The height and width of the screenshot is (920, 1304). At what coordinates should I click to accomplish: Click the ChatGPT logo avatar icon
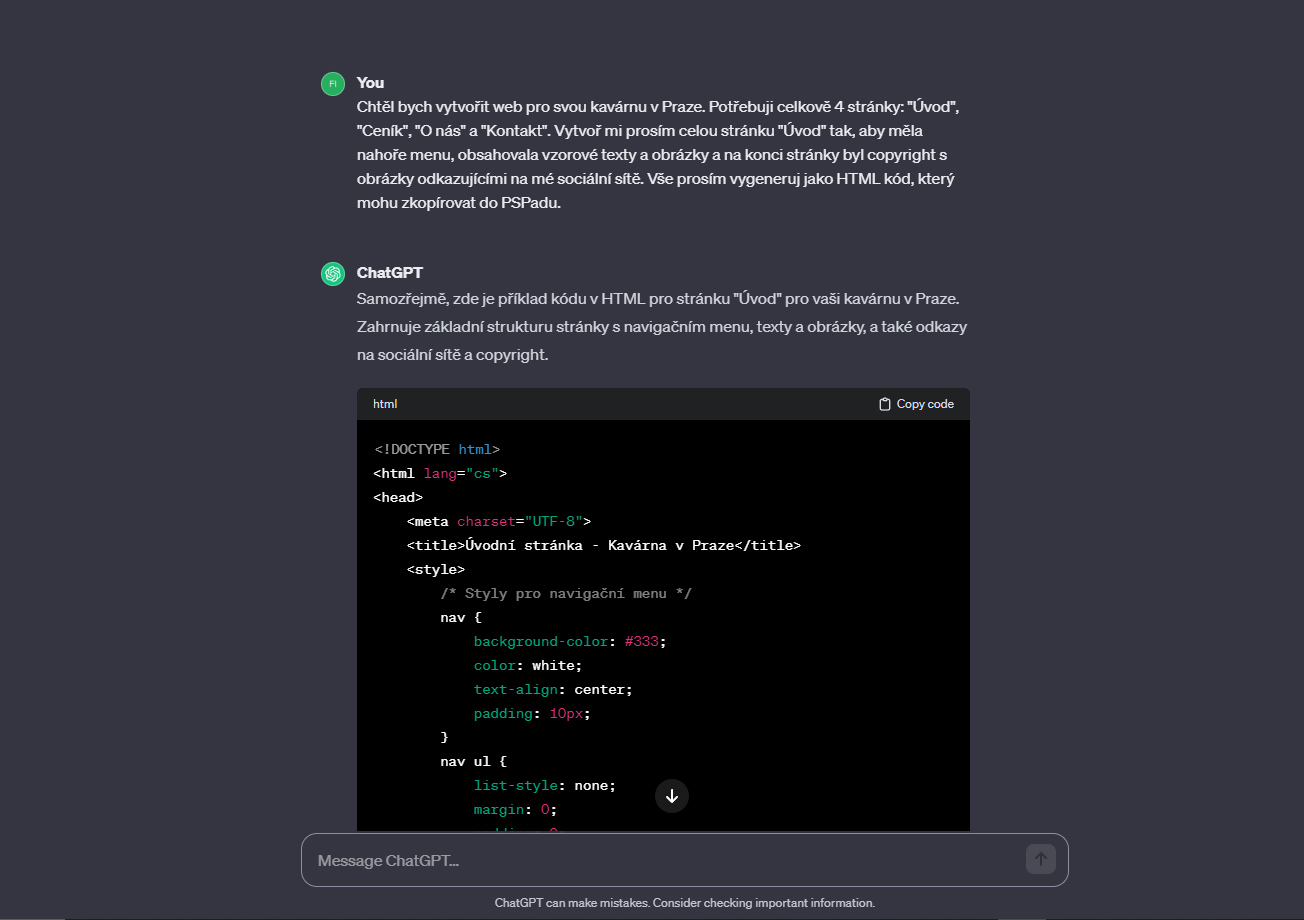tap(333, 274)
